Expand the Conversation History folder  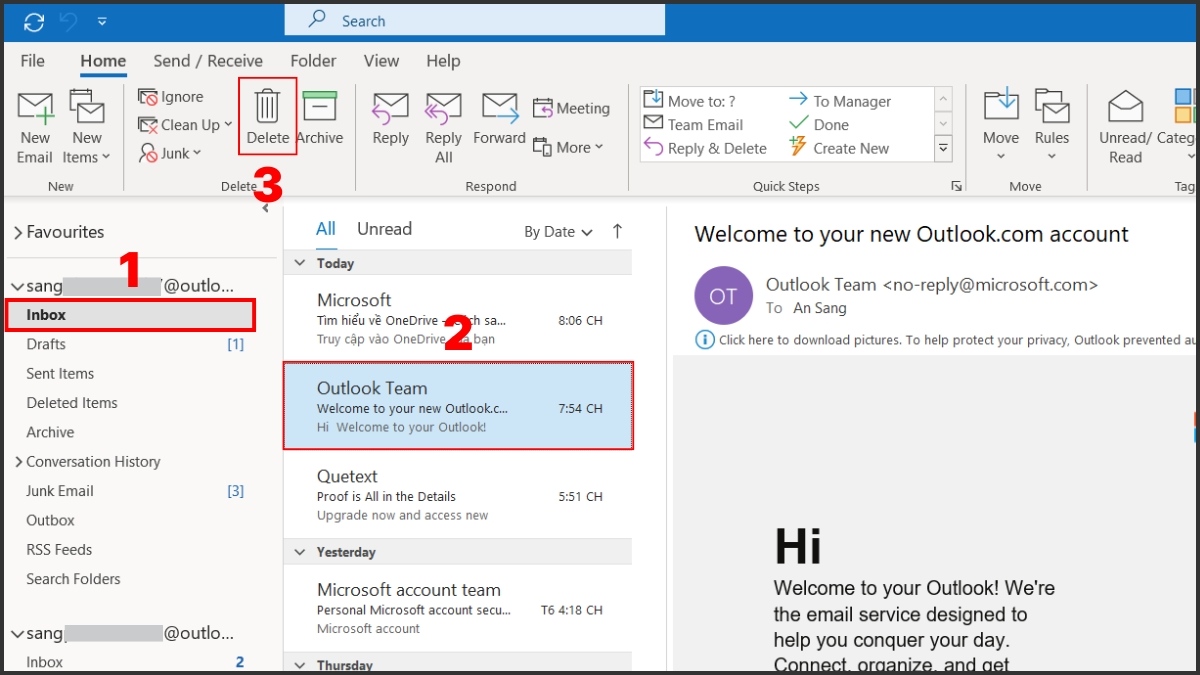(x=18, y=462)
